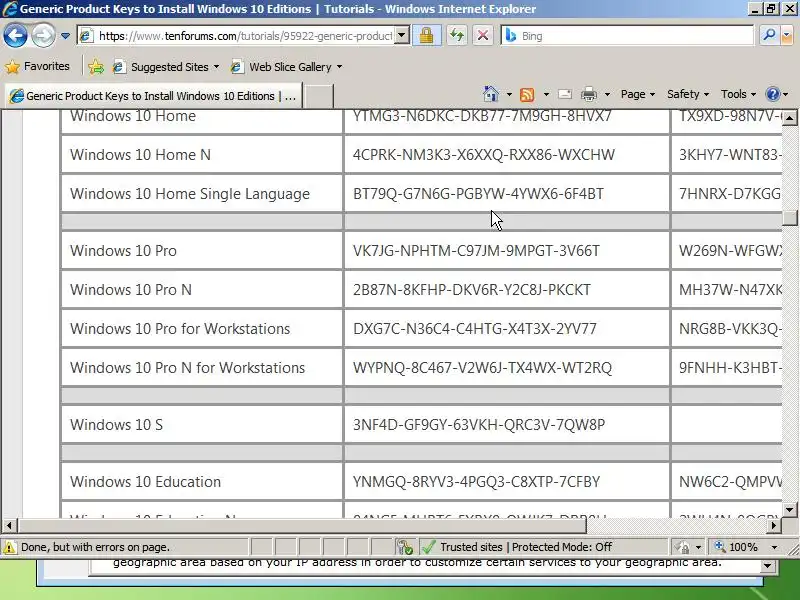Click the Print icon
The height and width of the screenshot is (600, 800).
(x=588, y=94)
